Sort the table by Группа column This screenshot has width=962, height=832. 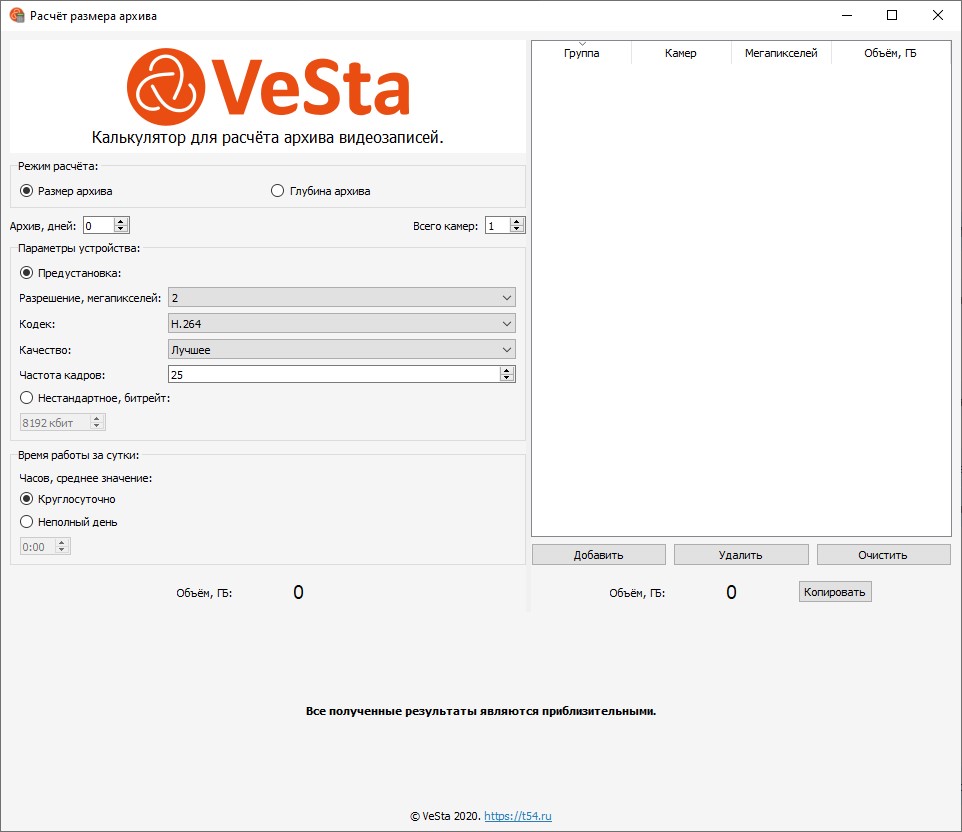point(581,54)
